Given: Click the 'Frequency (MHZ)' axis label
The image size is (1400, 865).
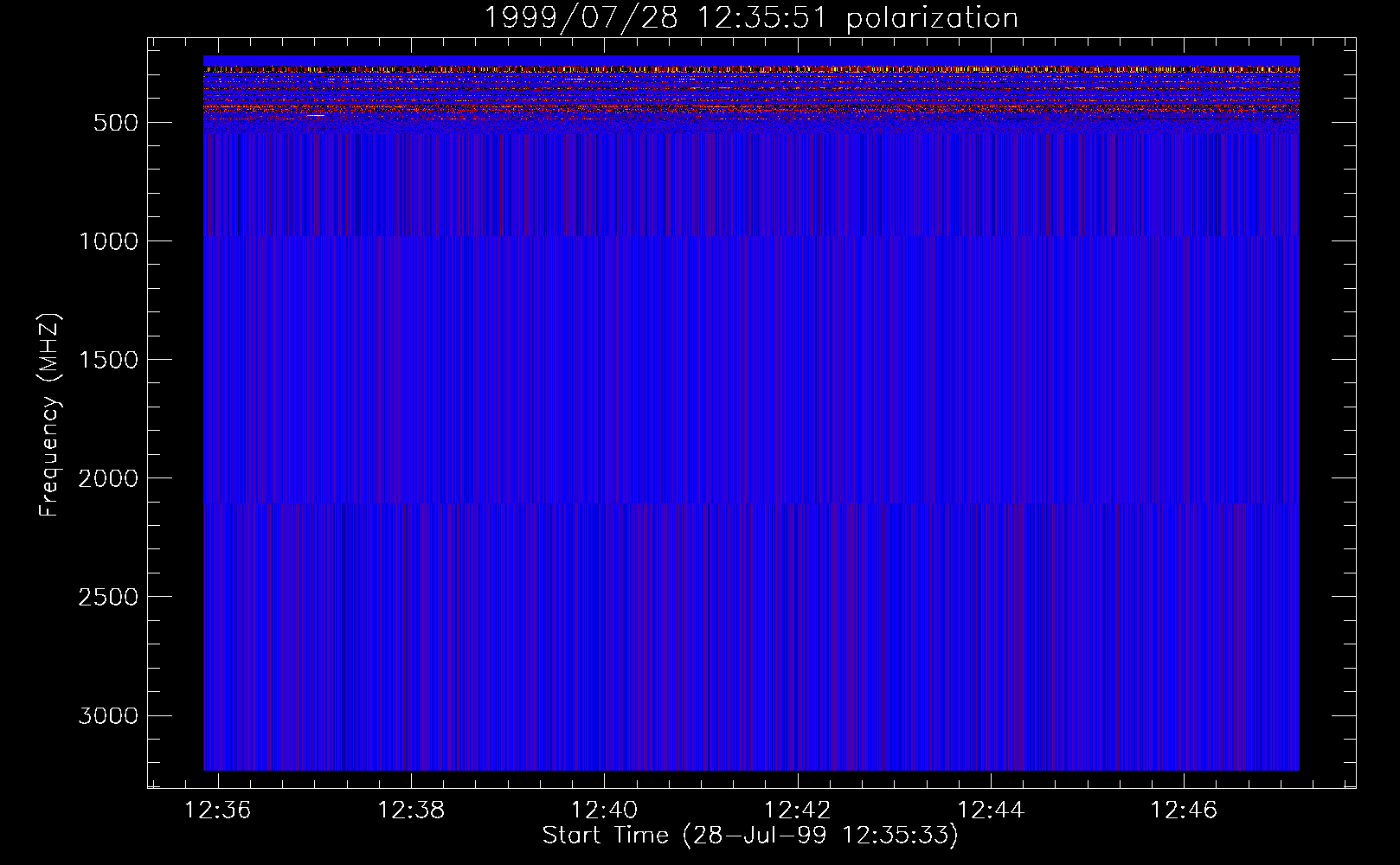Looking at the screenshot, I should tap(49, 414).
